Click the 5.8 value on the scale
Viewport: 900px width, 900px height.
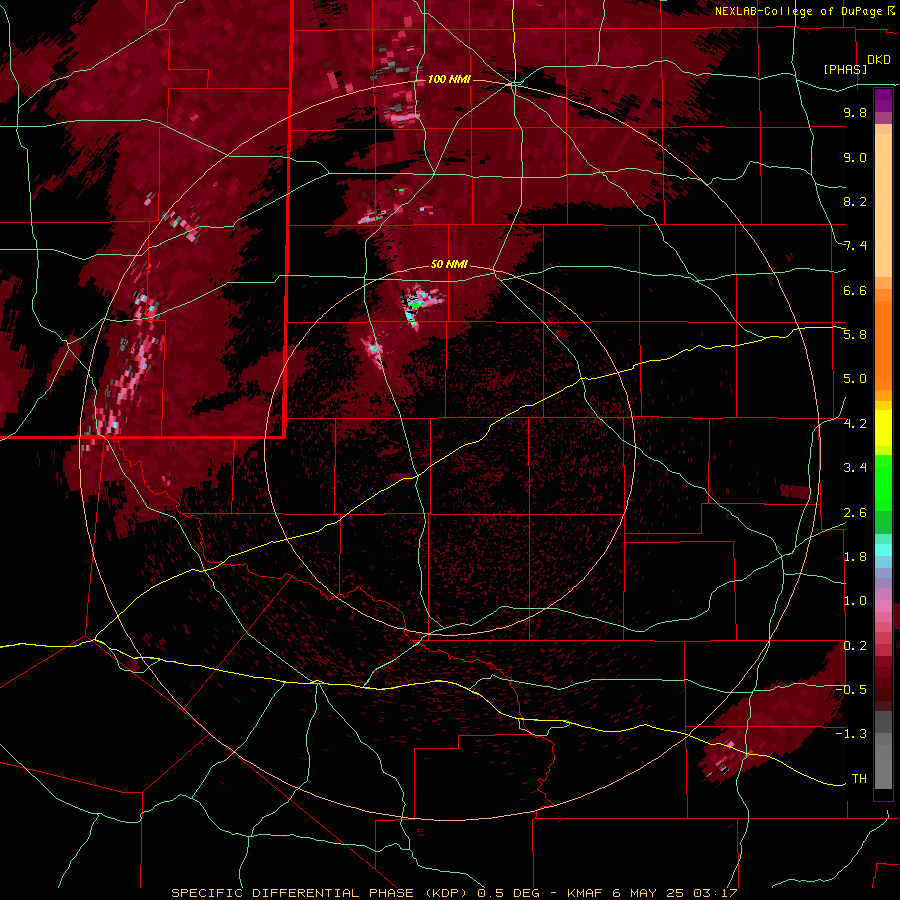pos(855,335)
